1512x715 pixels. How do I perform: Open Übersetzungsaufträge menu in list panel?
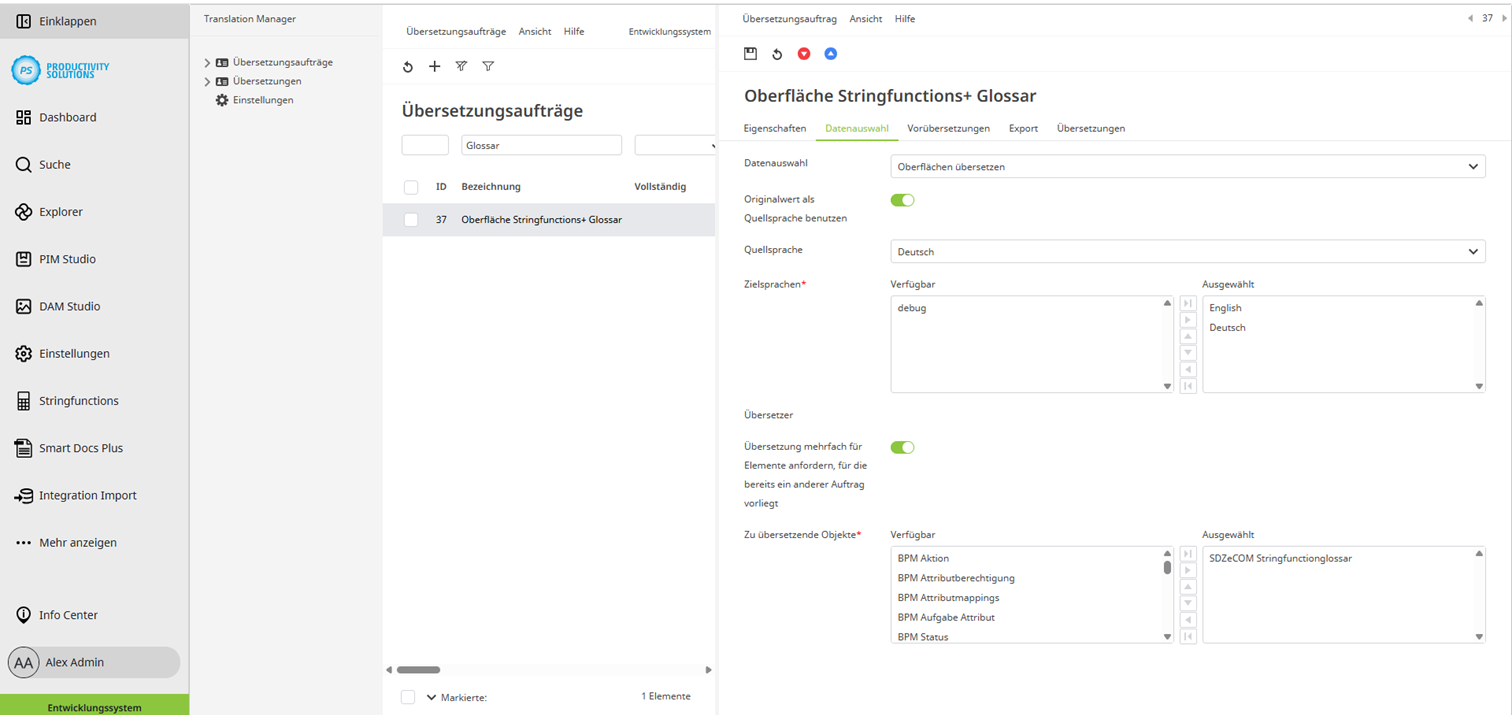click(x=456, y=32)
